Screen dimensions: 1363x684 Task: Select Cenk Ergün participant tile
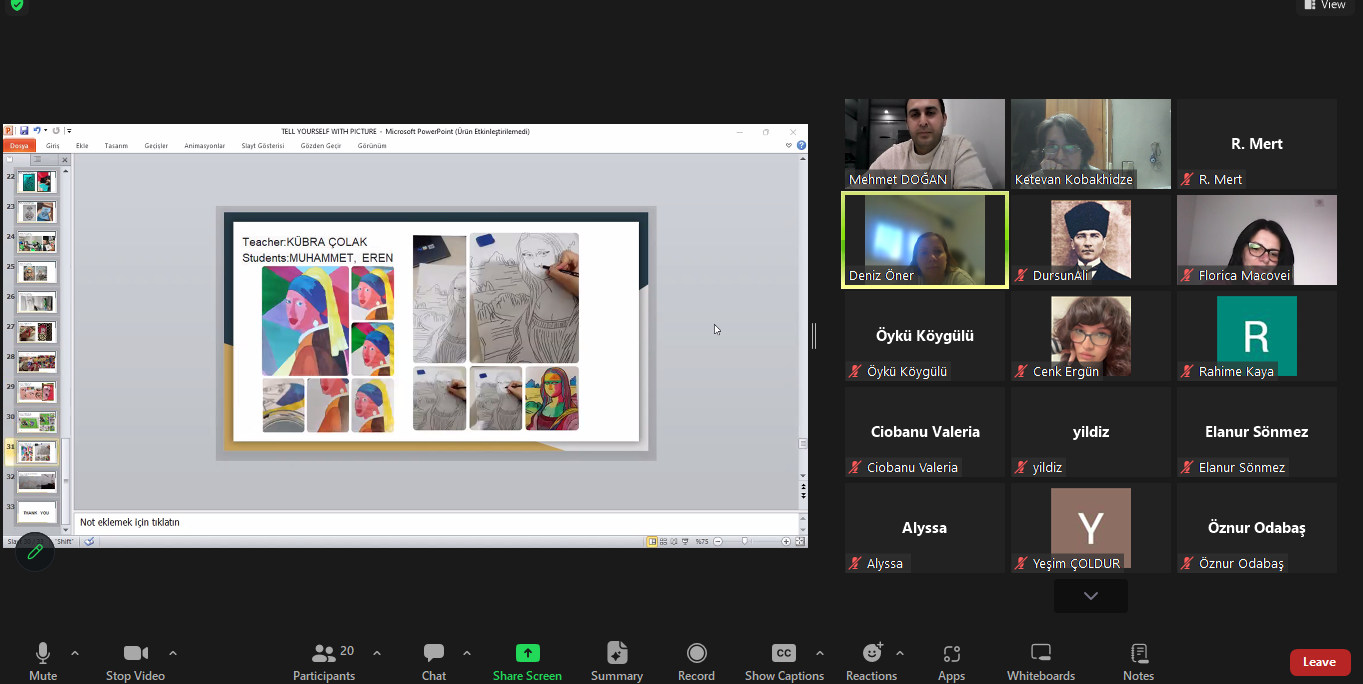[x=1091, y=336]
